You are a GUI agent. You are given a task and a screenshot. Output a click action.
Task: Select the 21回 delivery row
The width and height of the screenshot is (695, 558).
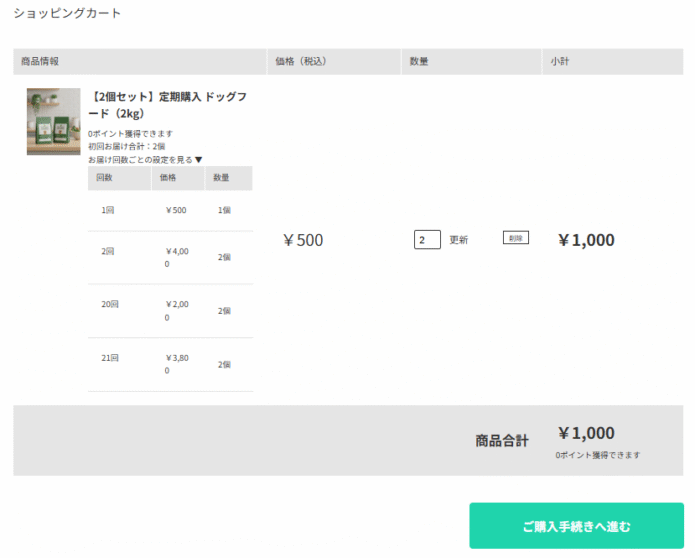170,364
